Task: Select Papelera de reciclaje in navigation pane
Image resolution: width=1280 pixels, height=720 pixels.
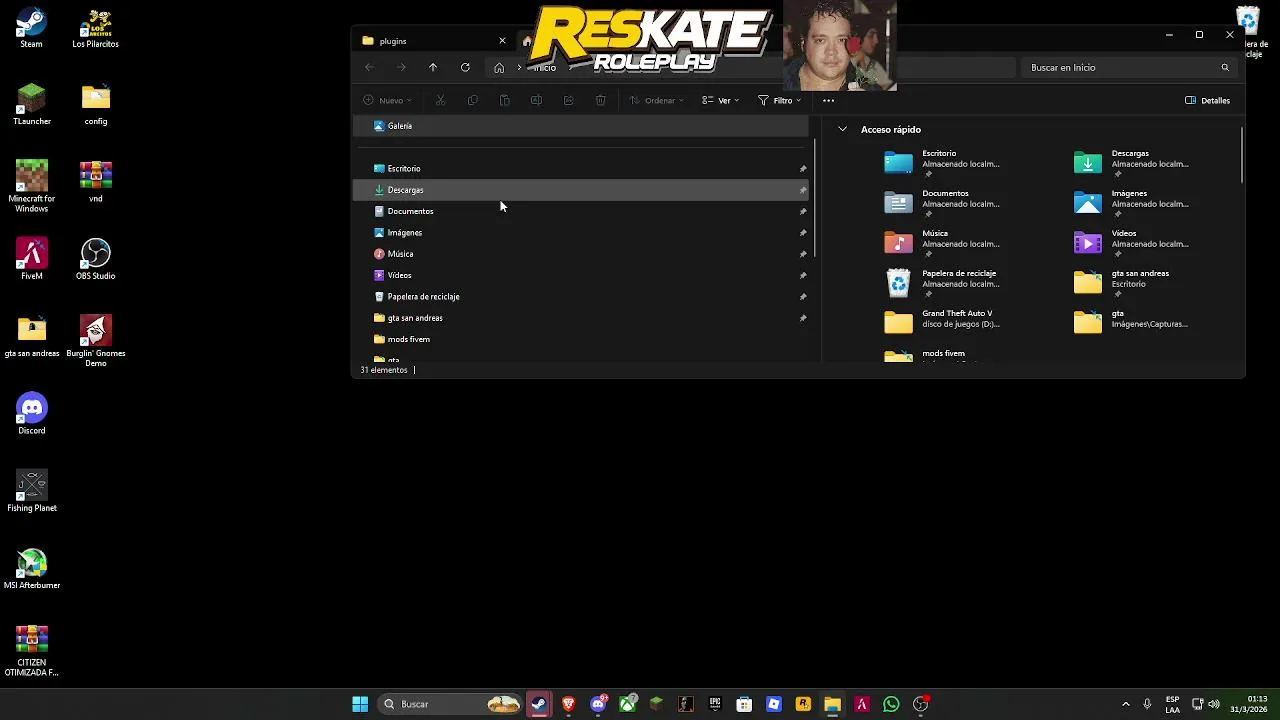Action: tap(581, 296)
